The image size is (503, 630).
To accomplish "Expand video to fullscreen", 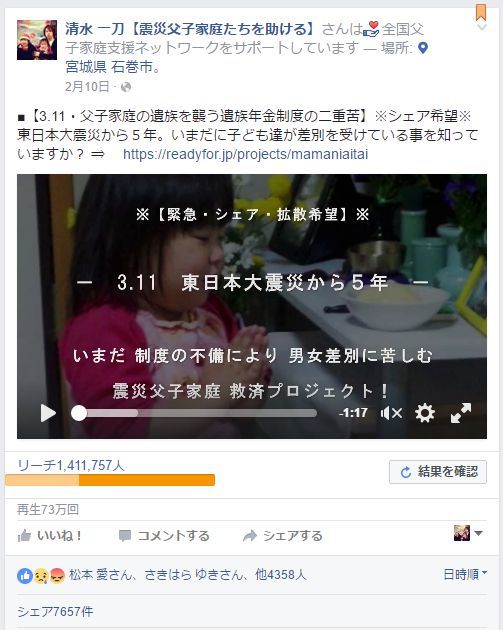I will (460, 413).
